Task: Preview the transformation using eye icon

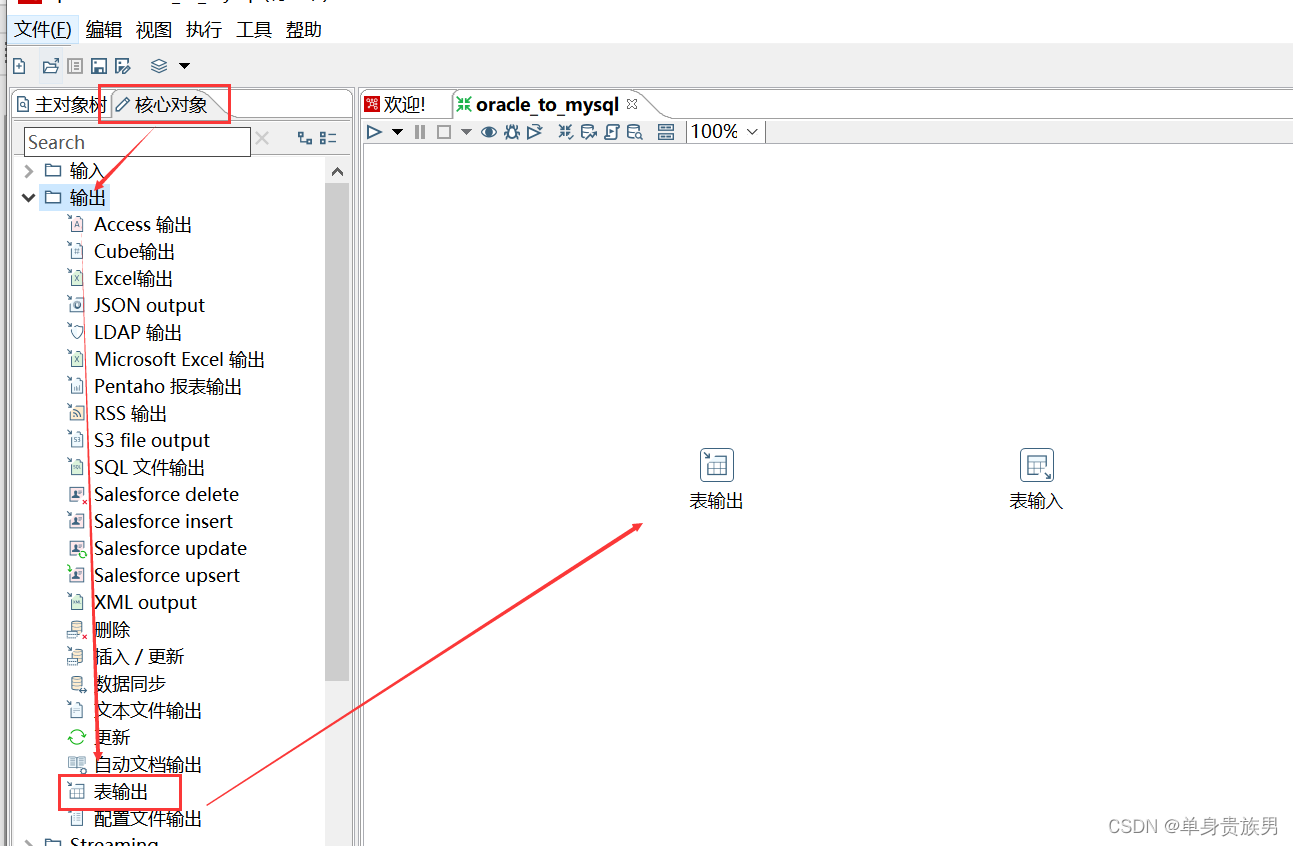Action: point(489,131)
